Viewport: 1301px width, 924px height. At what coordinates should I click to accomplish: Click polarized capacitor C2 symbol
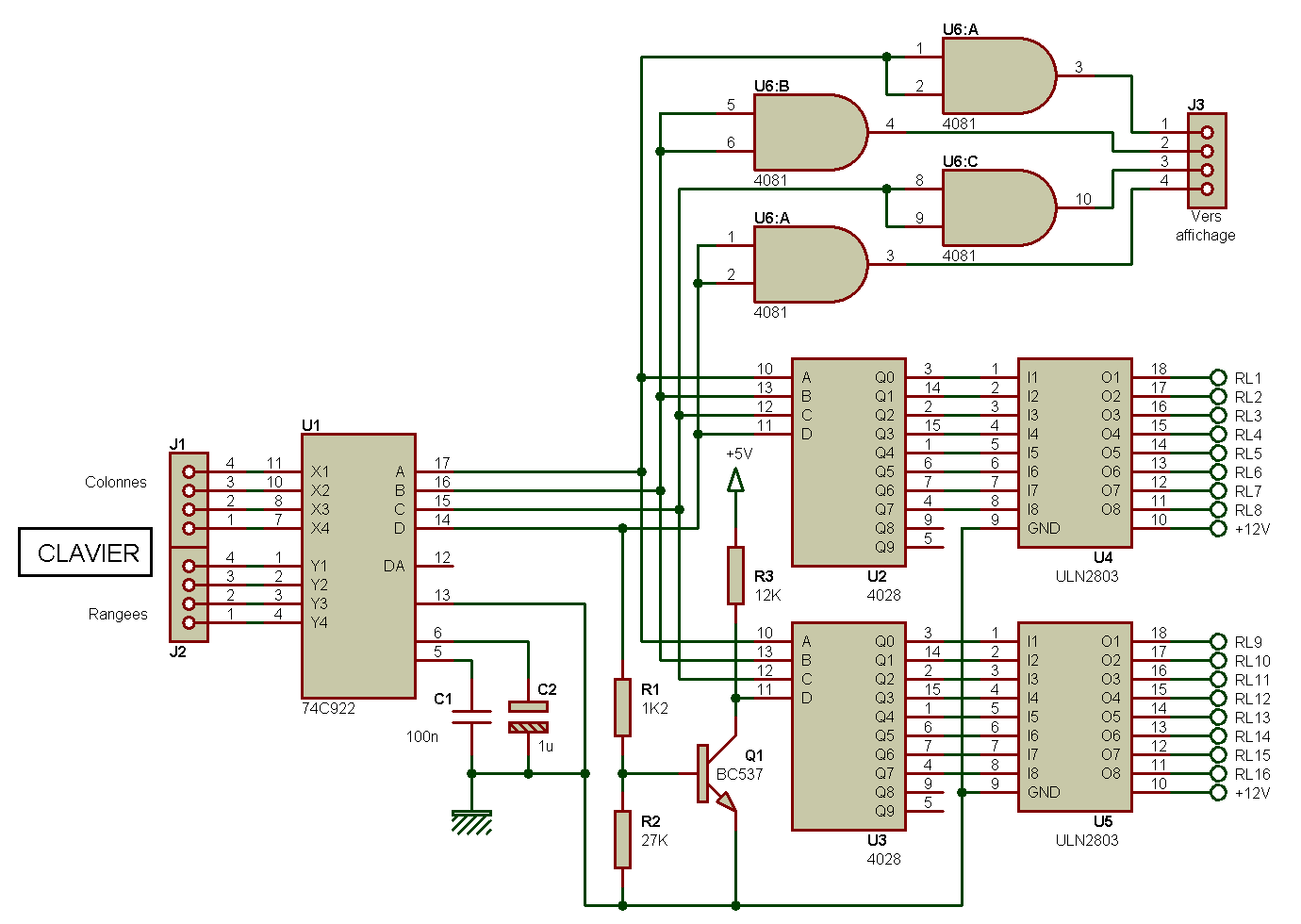pyautogui.click(x=528, y=717)
